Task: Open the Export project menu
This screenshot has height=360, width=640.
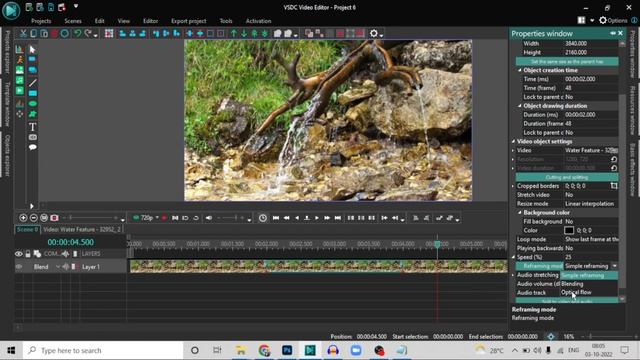Action: coord(189,21)
